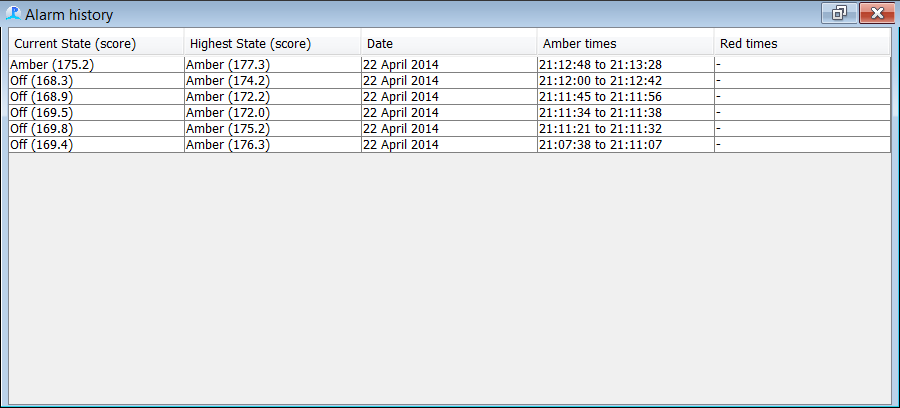900x408 pixels.
Task: Sort by Current State (score) column
Action: click(96, 44)
